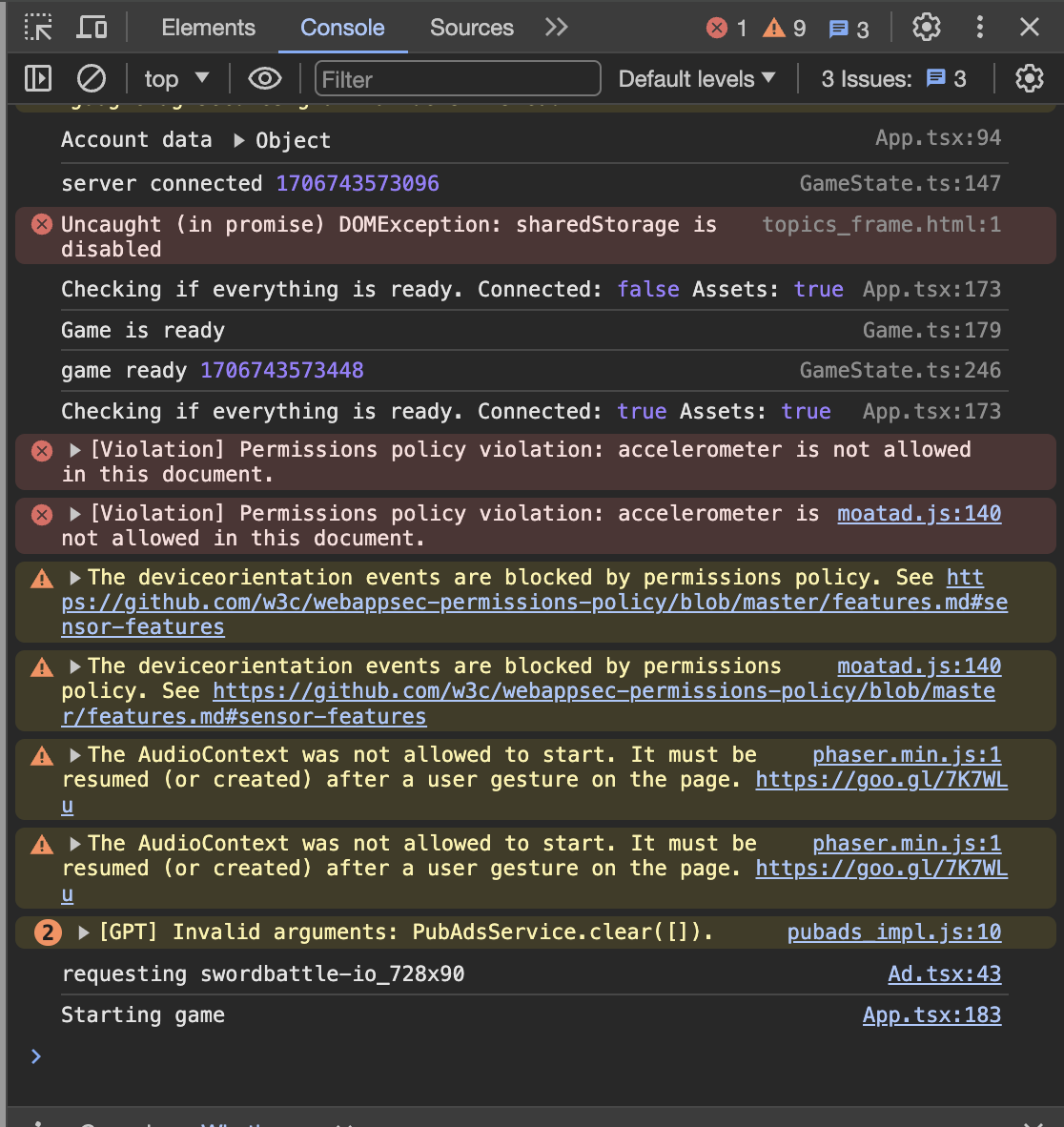Viewport: 1064px width, 1127px height.
Task: Show more tabs with double chevron
Action: (x=557, y=28)
